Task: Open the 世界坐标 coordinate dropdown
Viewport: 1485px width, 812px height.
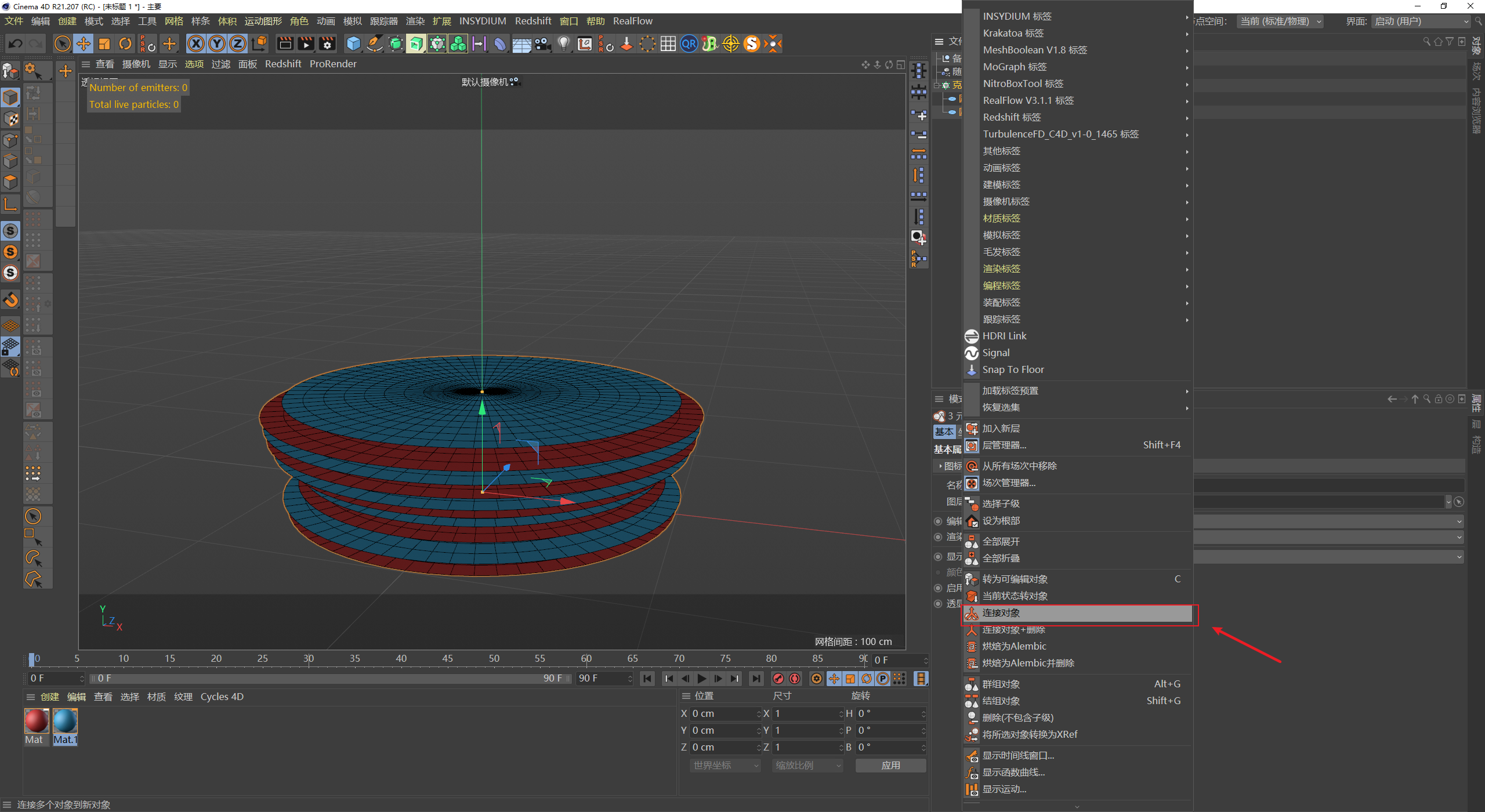Action: tap(725, 766)
